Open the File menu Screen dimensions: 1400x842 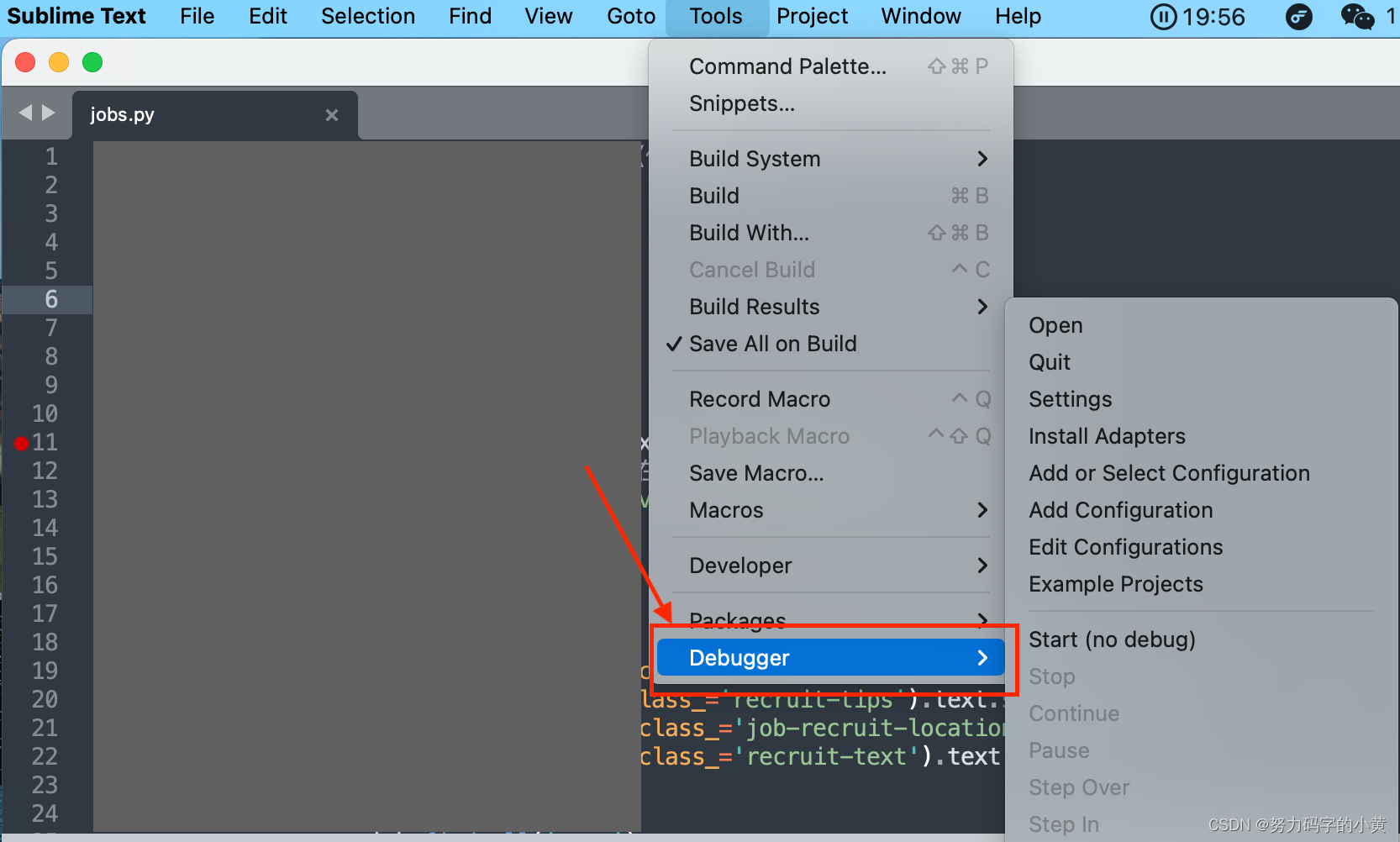point(197,16)
